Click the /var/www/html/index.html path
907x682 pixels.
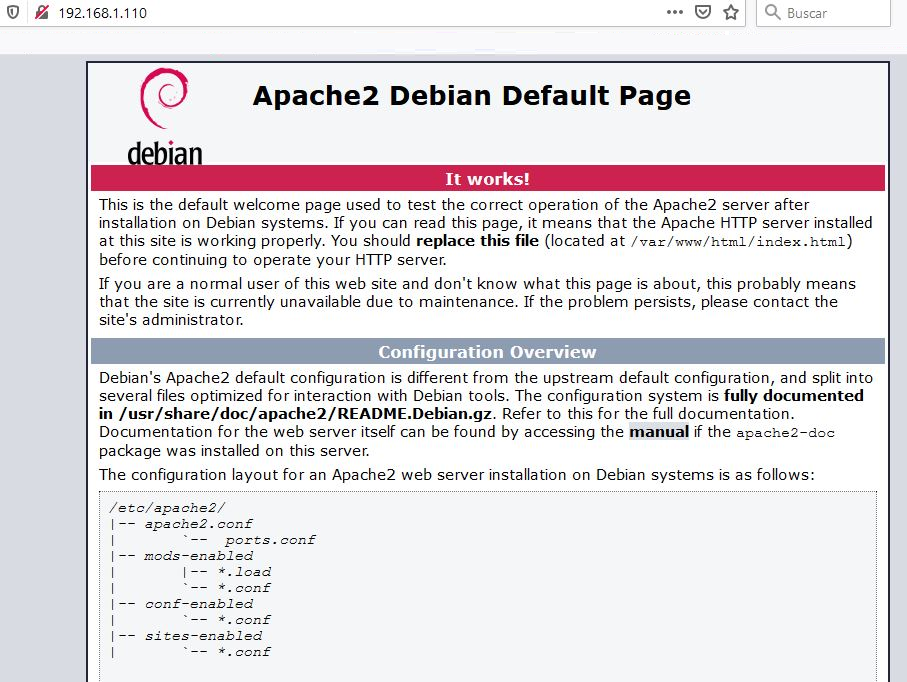pos(739,242)
